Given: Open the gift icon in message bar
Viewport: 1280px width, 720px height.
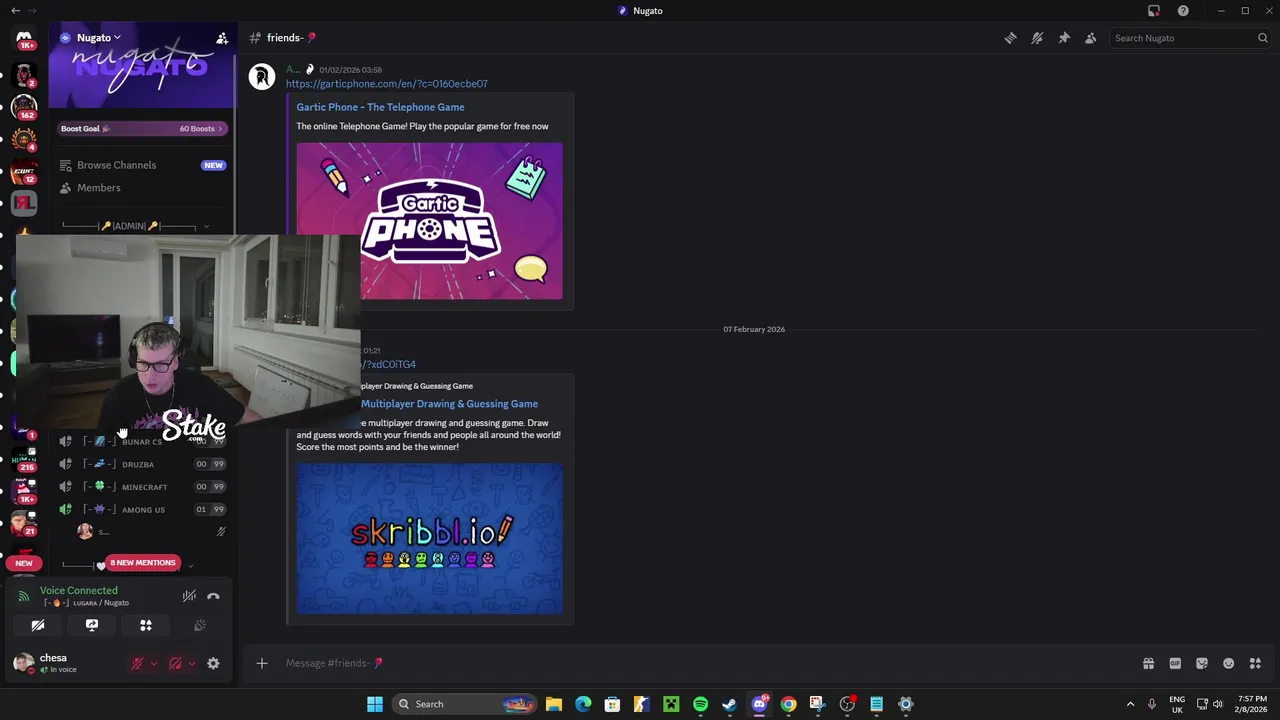Looking at the screenshot, I should [1148, 663].
